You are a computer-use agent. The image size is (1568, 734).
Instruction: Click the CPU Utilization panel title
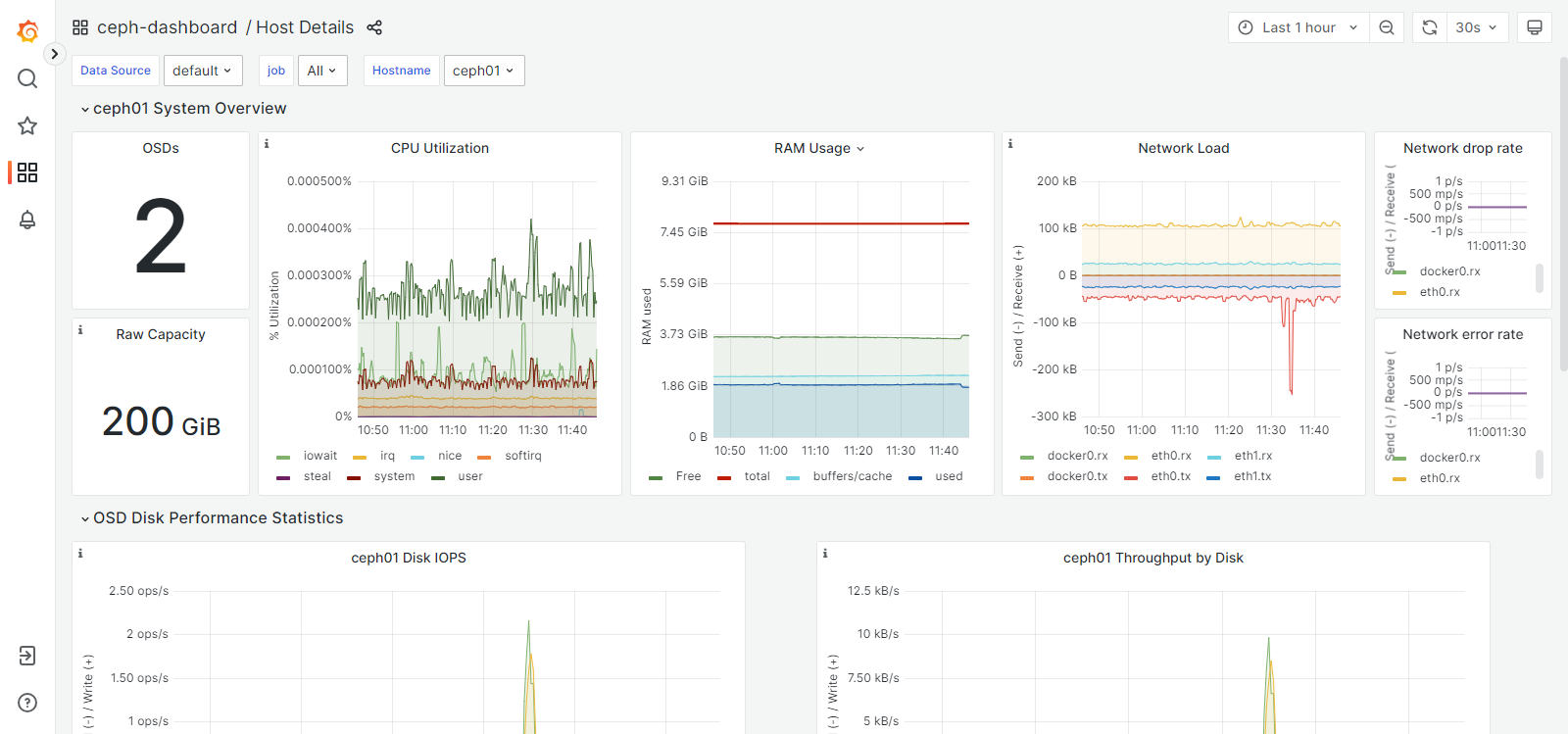coord(440,148)
